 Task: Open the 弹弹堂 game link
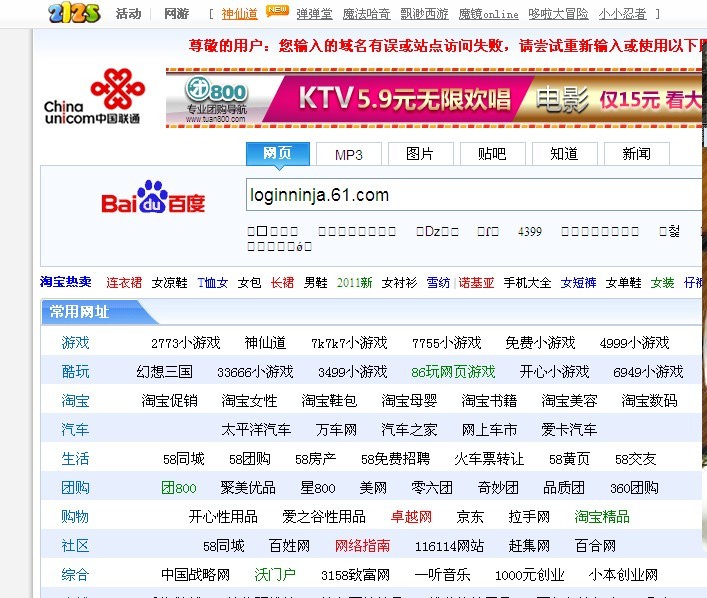pos(314,14)
